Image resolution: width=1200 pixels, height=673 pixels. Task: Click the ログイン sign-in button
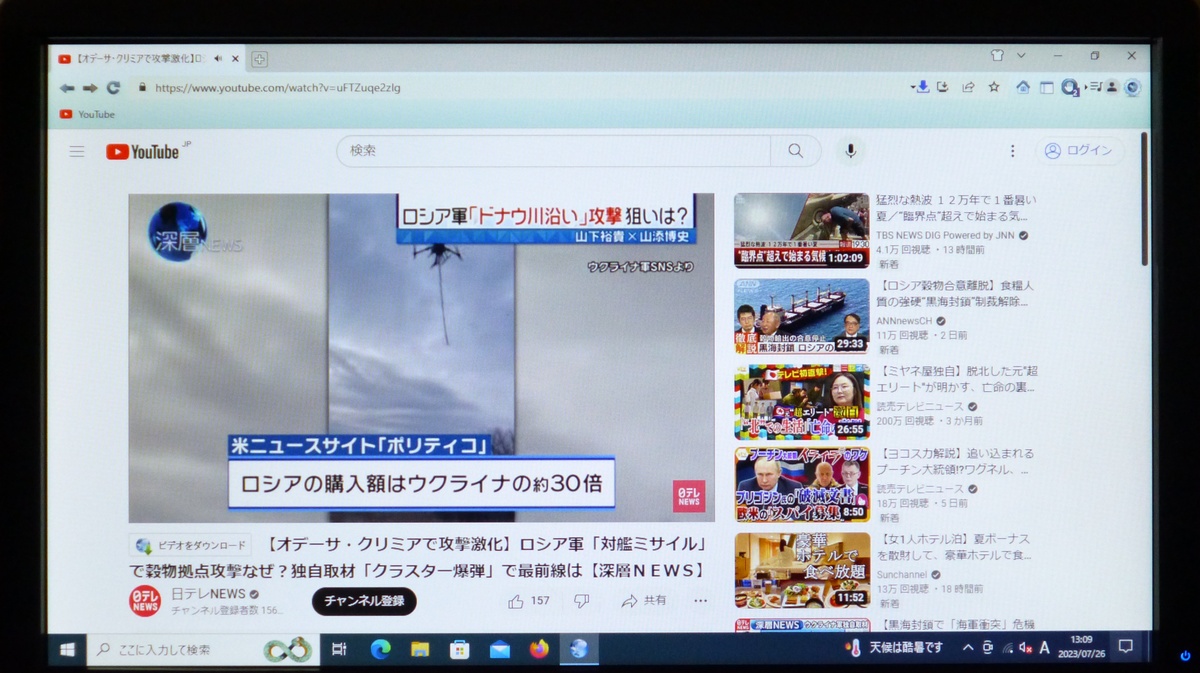[1078, 151]
